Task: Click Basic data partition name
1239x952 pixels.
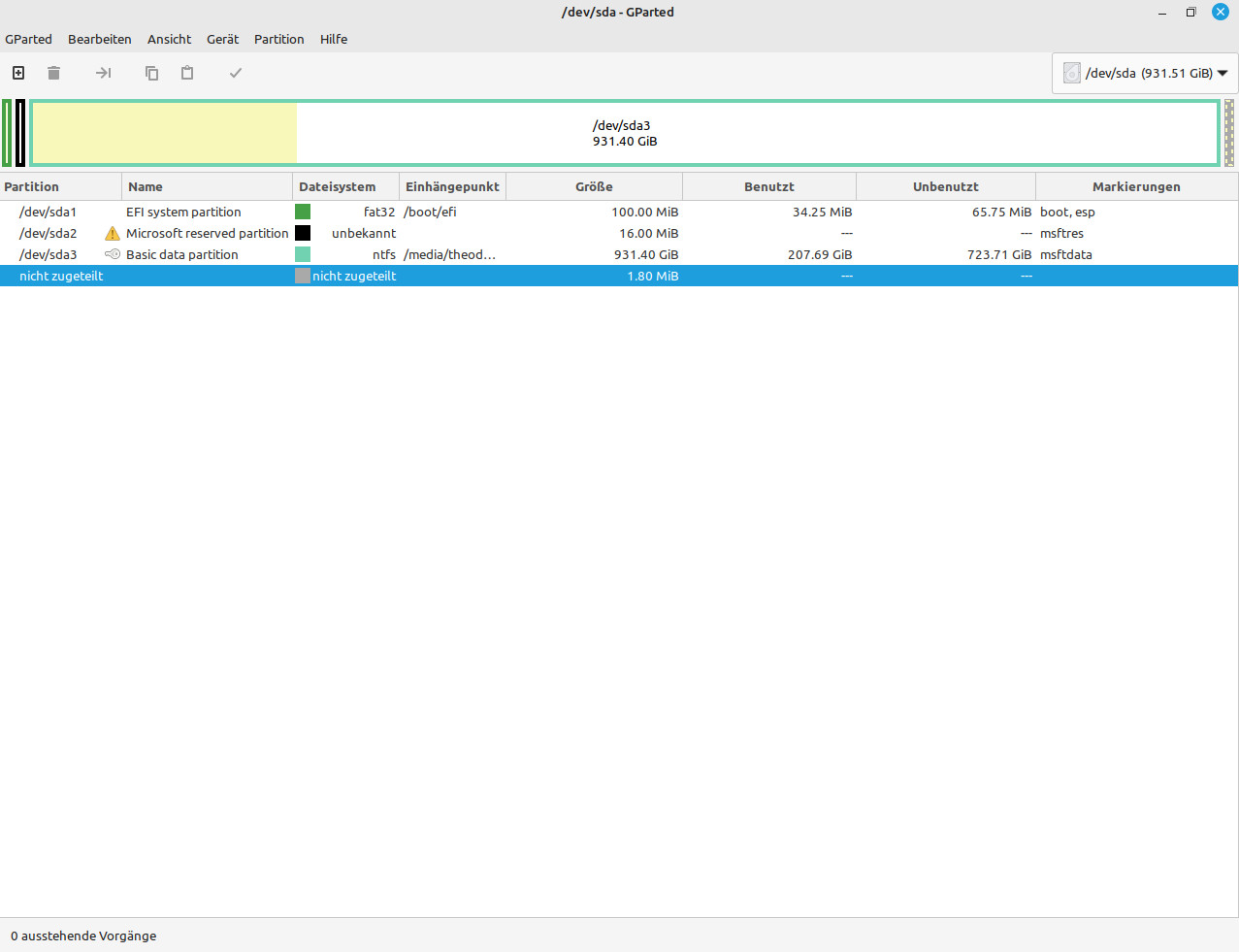Action: click(182, 254)
